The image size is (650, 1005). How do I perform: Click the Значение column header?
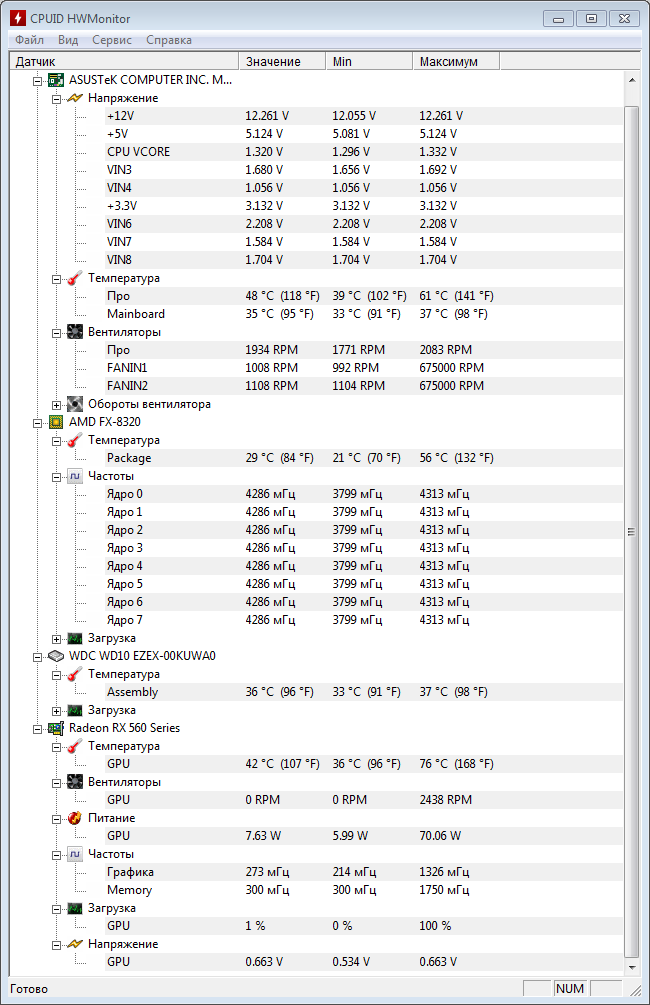(282, 62)
